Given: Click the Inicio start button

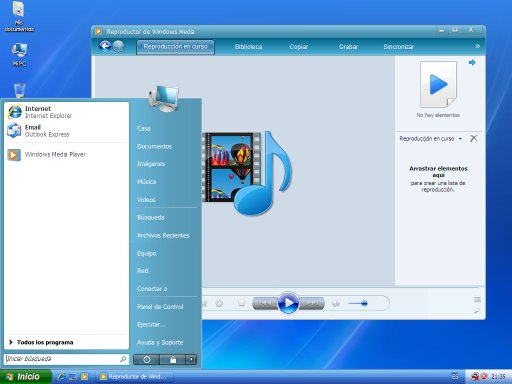Looking at the screenshot, I should 26,377.
